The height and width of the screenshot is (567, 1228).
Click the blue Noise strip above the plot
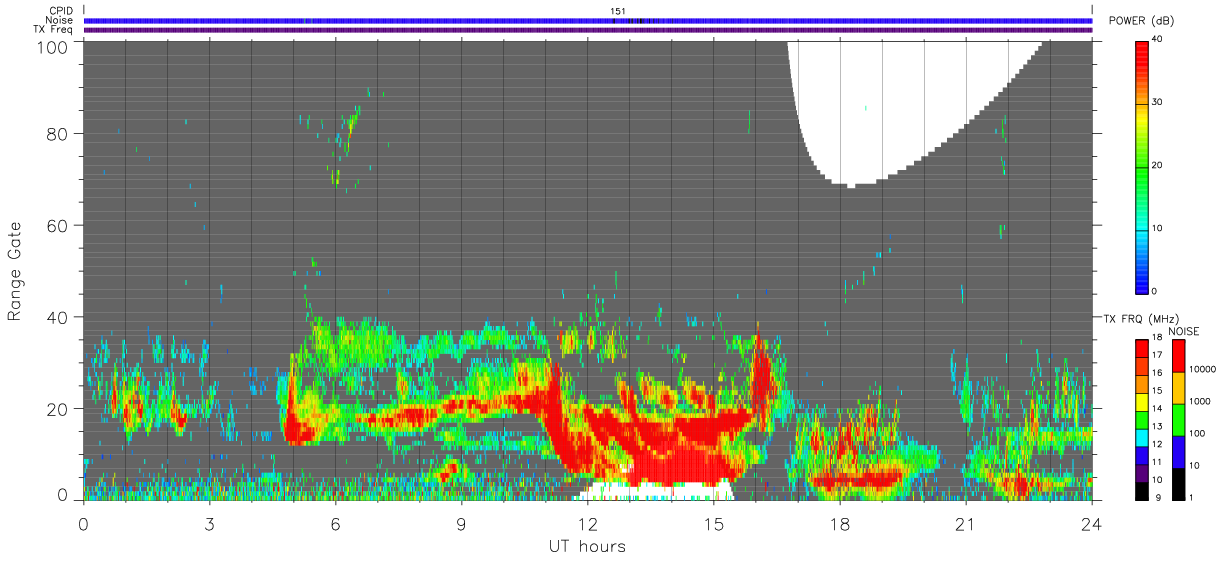(x=587, y=20)
